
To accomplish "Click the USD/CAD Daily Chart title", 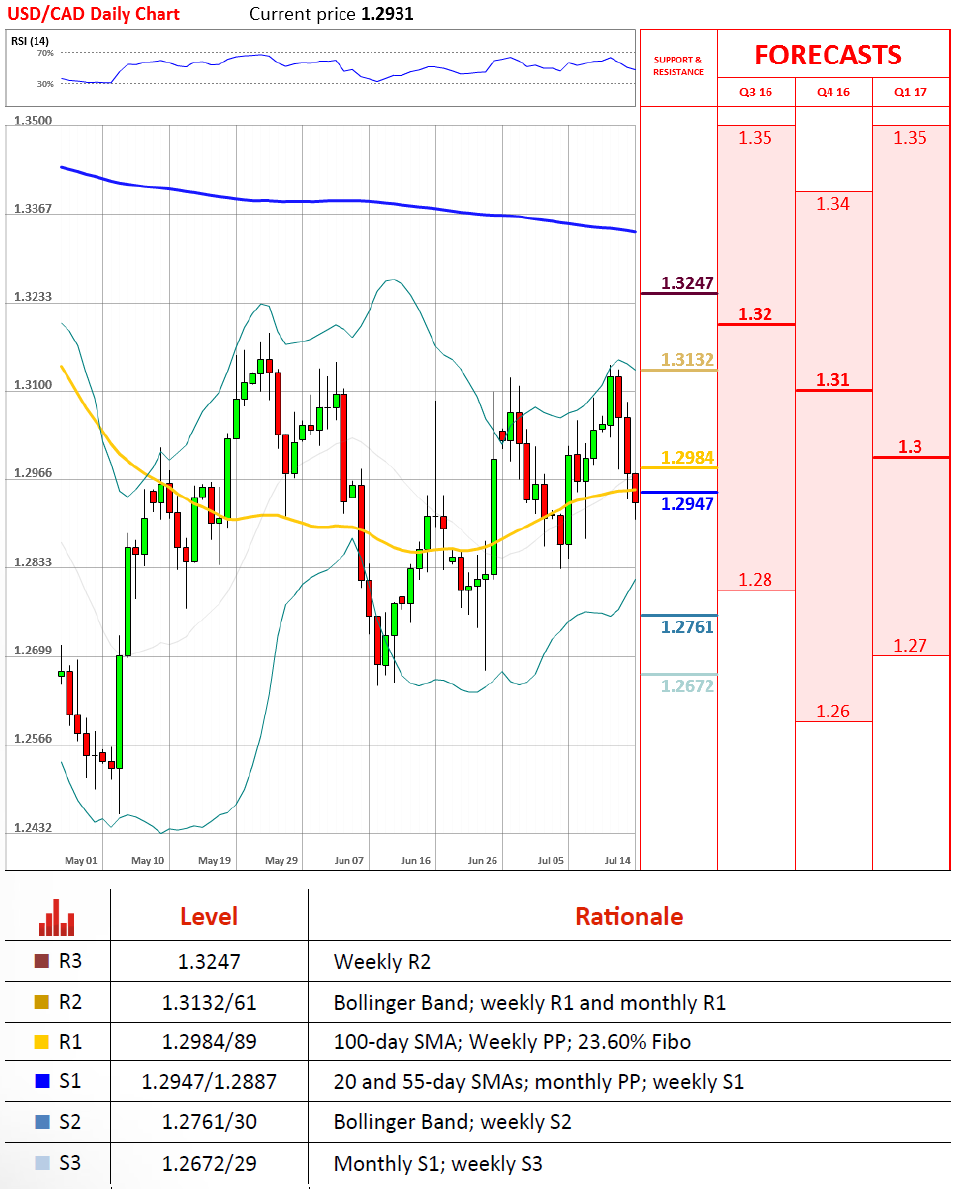I will point(96,14).
